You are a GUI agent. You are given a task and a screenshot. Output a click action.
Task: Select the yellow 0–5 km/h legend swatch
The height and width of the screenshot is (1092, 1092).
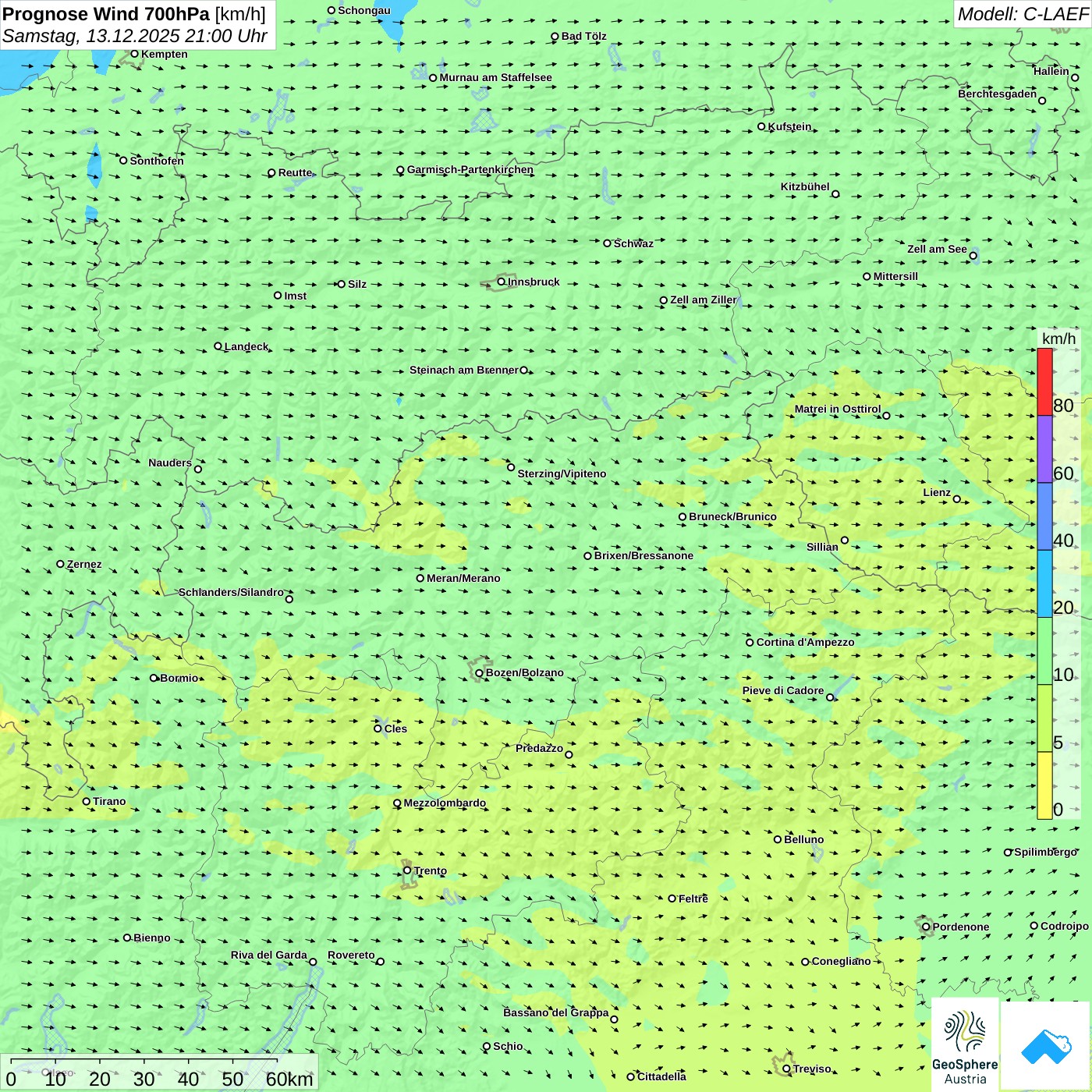[x=1044, y=785]
